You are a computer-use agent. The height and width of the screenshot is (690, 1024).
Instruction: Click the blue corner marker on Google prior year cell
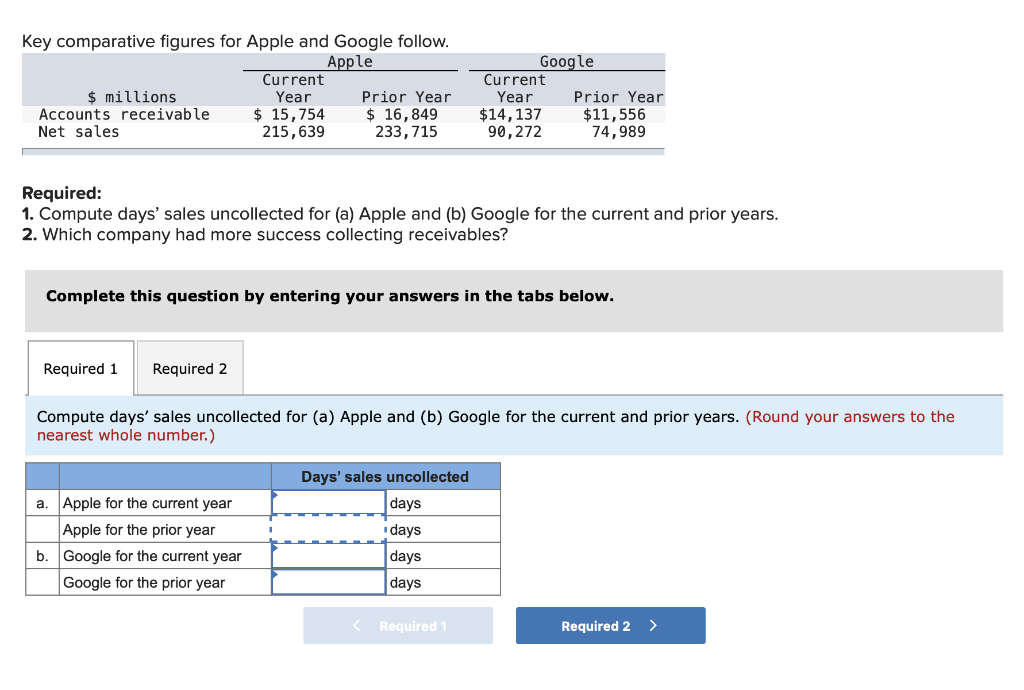[273, 572]
